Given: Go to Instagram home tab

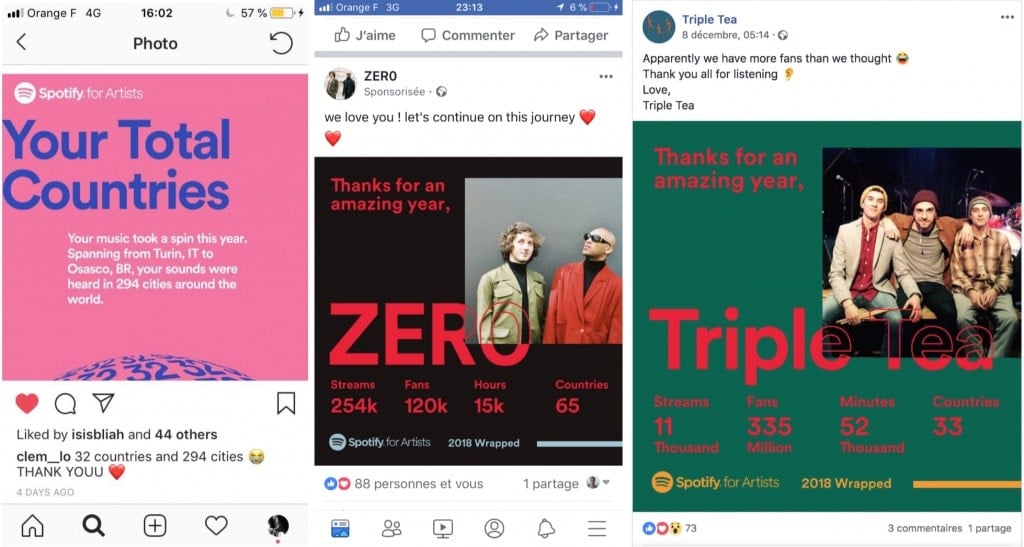Looking at the screenshot, I should (33, 525).
